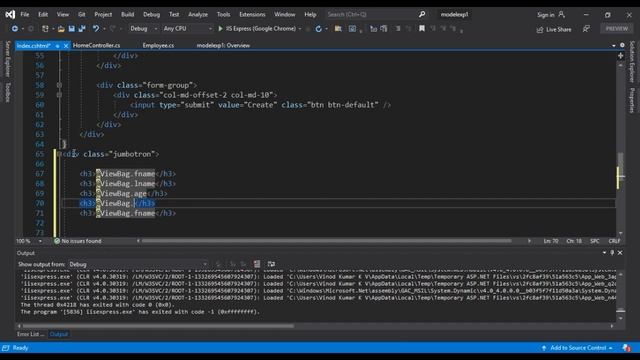This screenshot has height=360, width=640.
Task: Click the find in files toolbar icon
Action: (338, 29)
